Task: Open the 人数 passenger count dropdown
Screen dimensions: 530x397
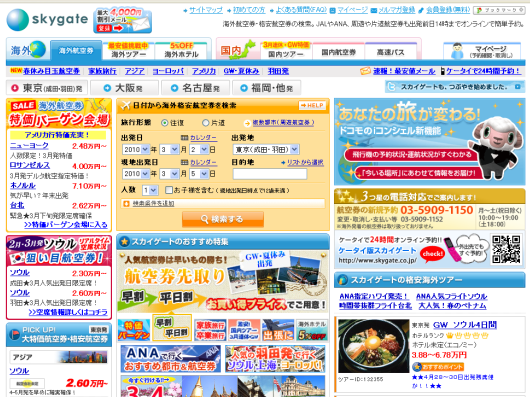Action: 150,190
